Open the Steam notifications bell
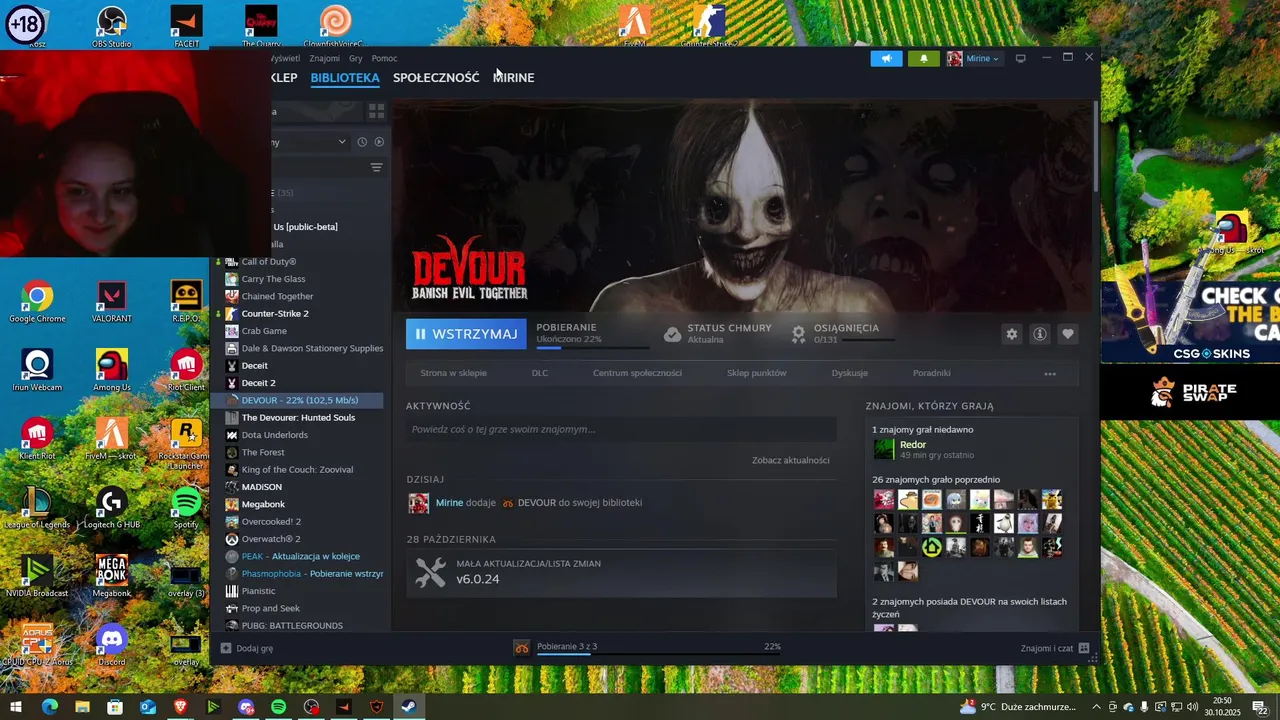The image size is (1280, 720). pyautogui.click(x=923, y=58)
